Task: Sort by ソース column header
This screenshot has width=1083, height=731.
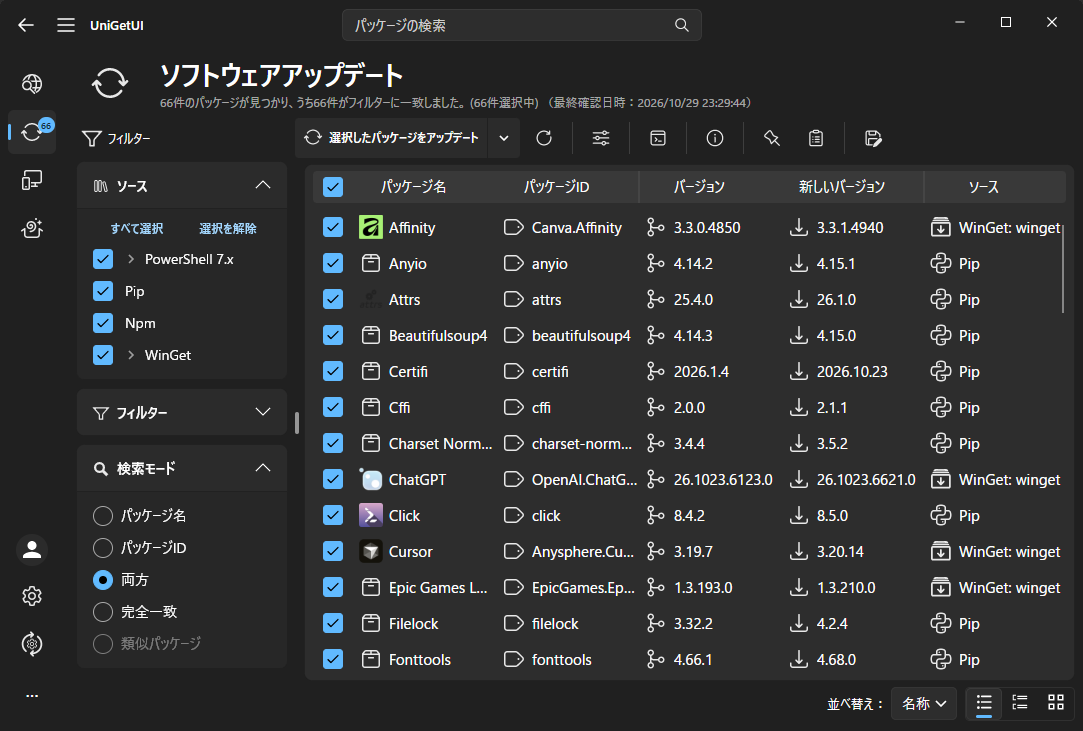Action: [984, 187]
